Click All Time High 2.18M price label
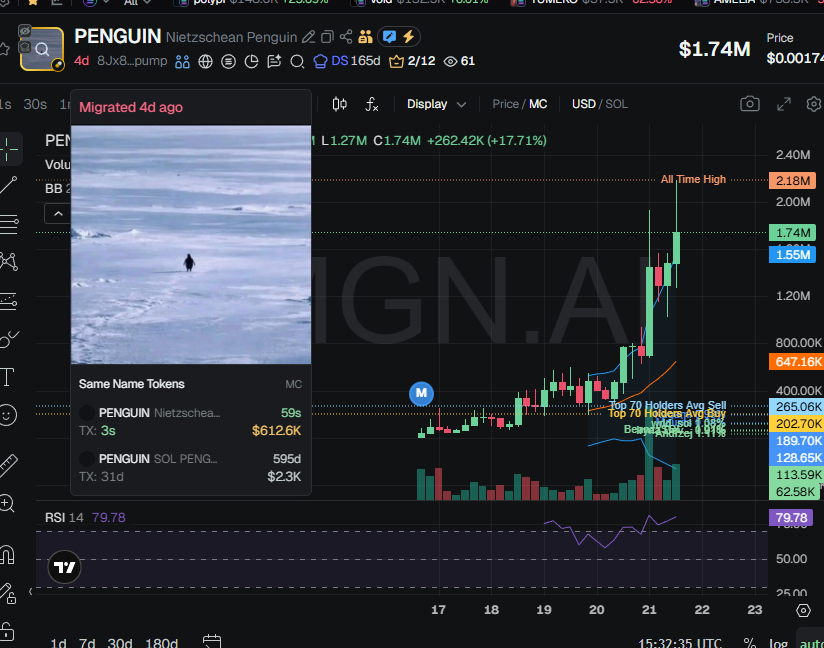824x648 pixels. tap(792, 180)
